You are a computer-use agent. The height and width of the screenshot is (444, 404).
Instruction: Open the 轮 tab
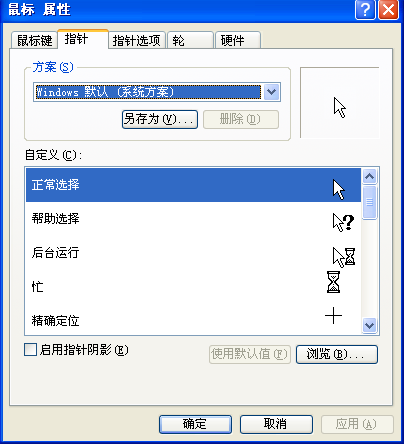click(x=190, y=40)
